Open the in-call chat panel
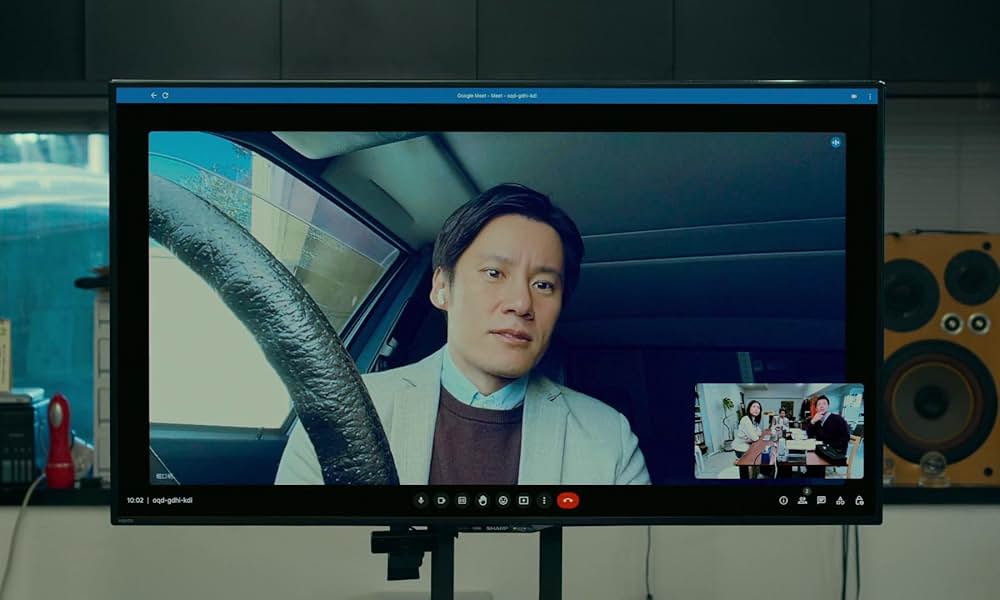Screen dimensions: 1000x600 821,500
